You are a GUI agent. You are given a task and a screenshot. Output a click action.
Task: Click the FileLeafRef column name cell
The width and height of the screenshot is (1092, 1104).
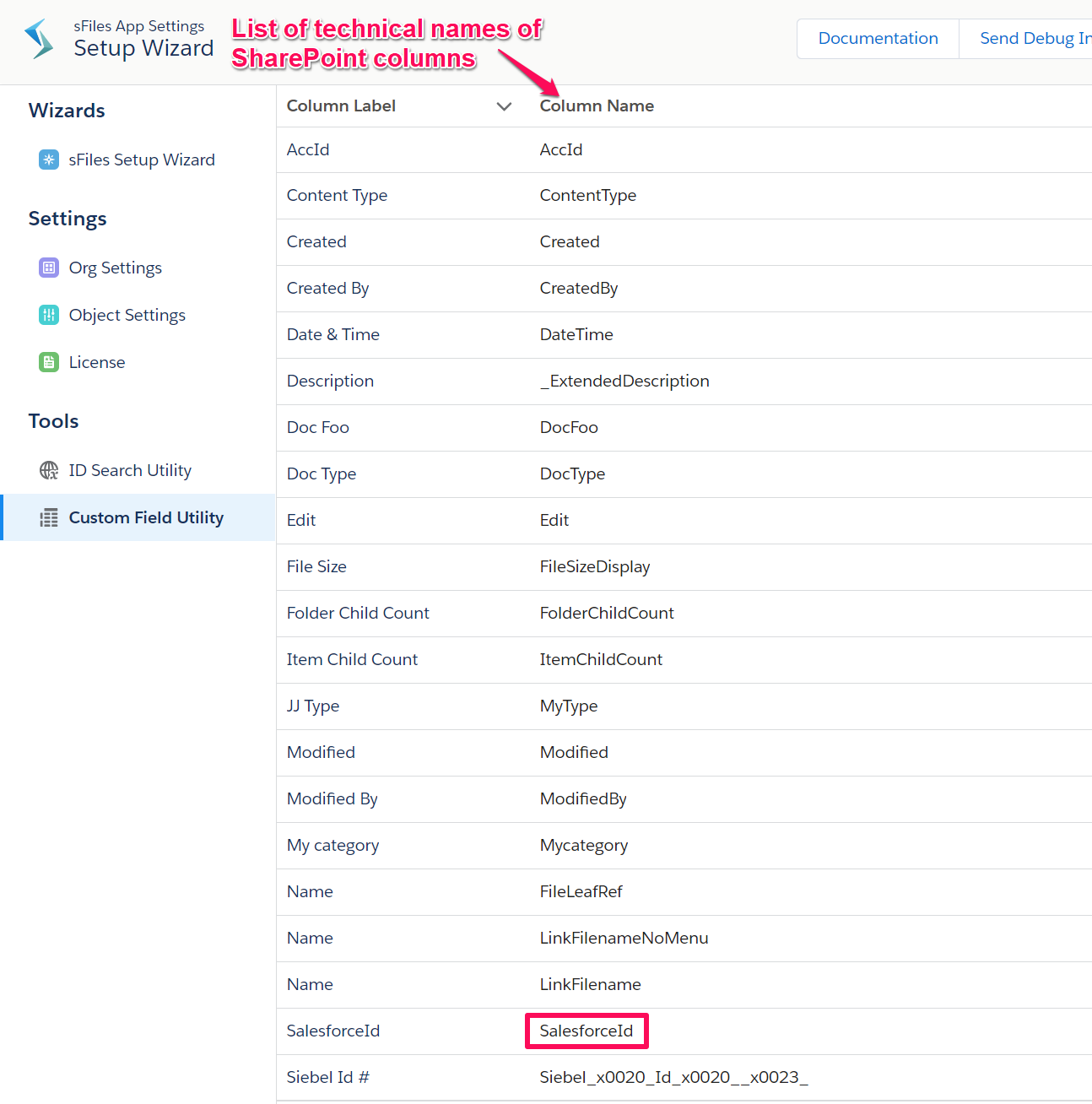581,891
